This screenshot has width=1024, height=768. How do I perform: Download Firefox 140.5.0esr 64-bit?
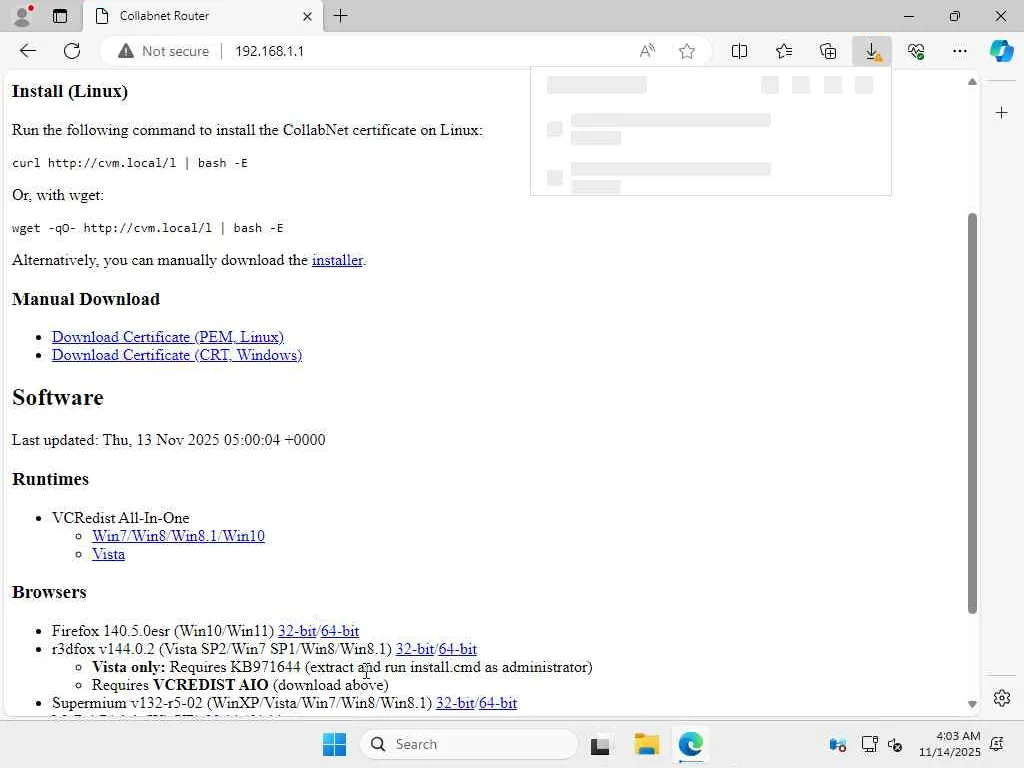(x=340, y=631)
